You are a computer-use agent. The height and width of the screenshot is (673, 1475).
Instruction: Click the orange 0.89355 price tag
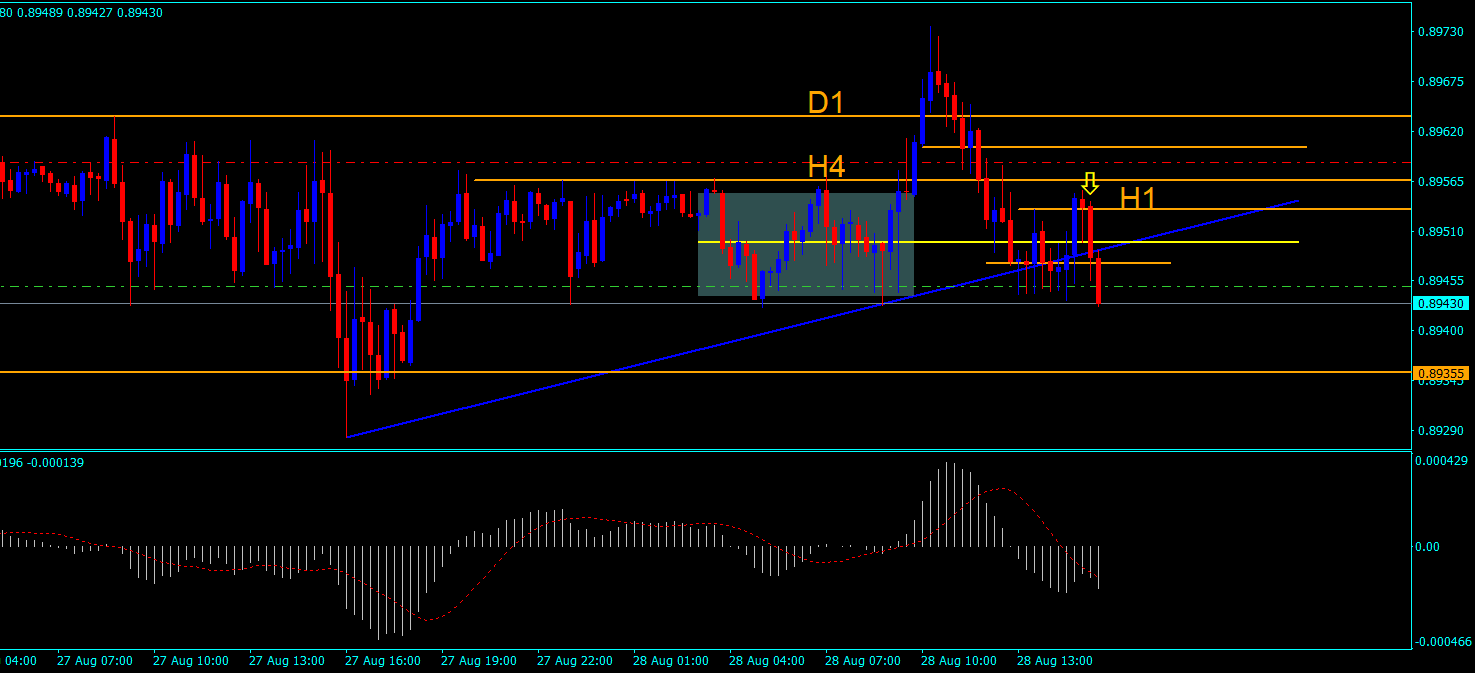click(1441, 373)
